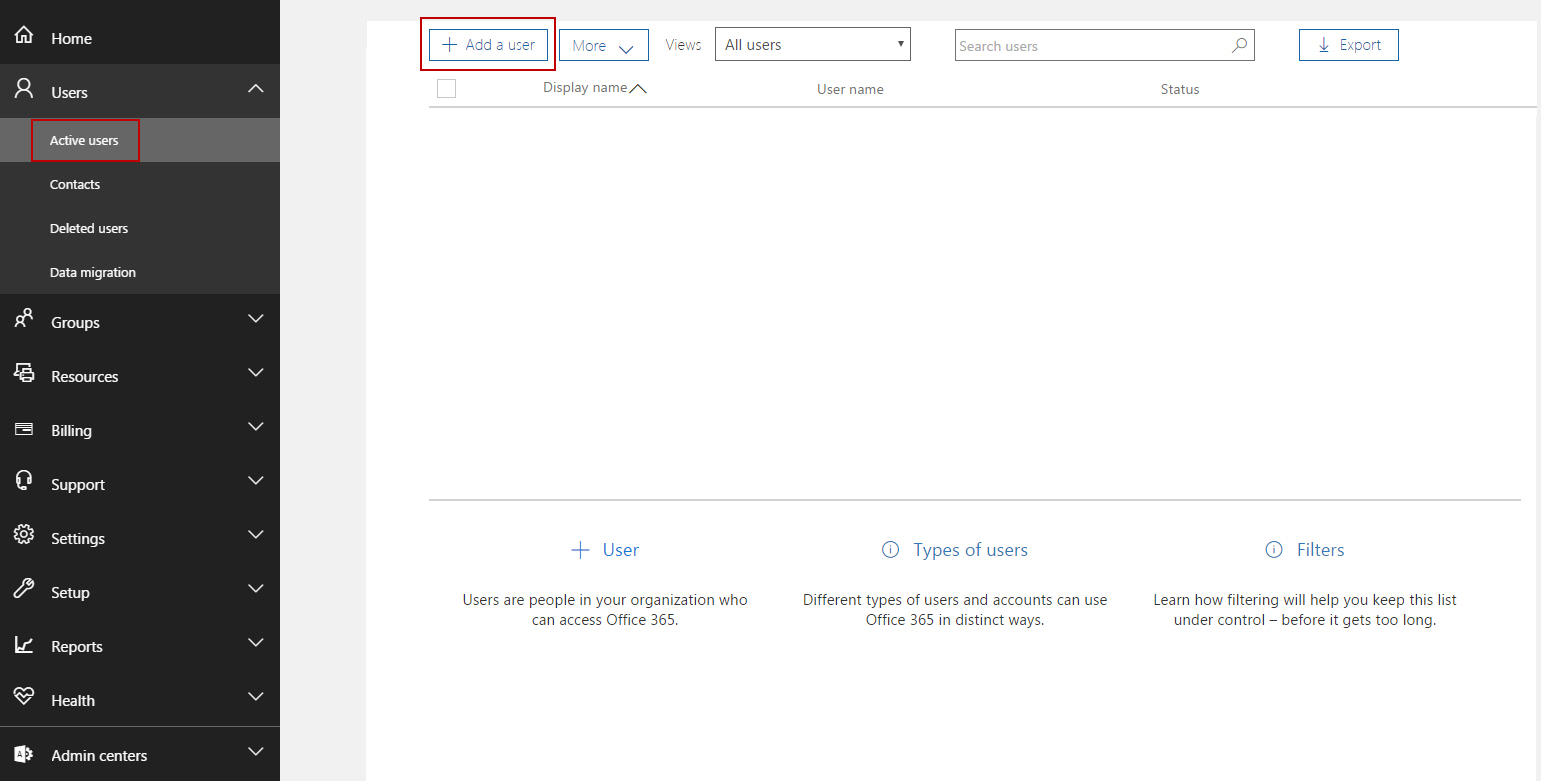Click the Support headset icon

pyautogui.click(x=24, y=483)
